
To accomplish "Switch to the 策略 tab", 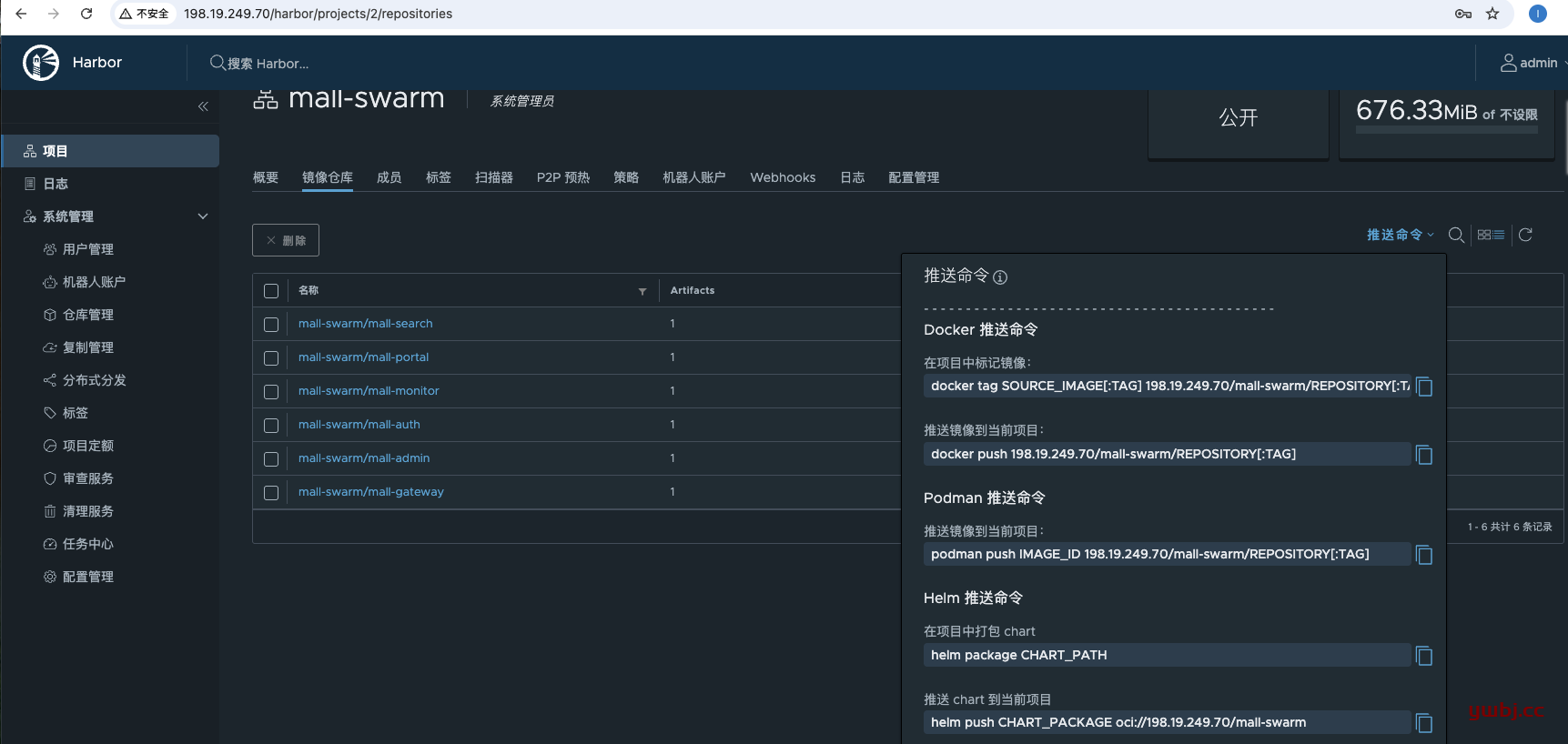I will click(x=626, y=177).
